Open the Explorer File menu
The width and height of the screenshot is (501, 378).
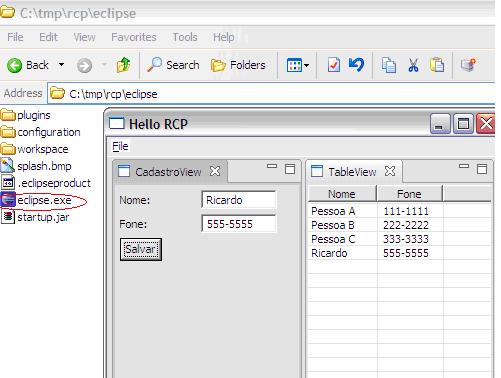coord(15,37)
